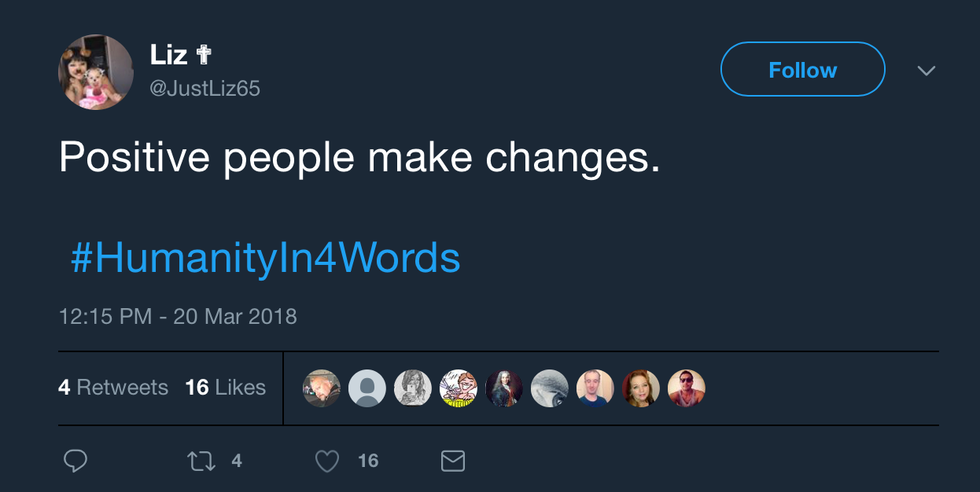Open the classical portrait painting liker avatar

[504, 388]
